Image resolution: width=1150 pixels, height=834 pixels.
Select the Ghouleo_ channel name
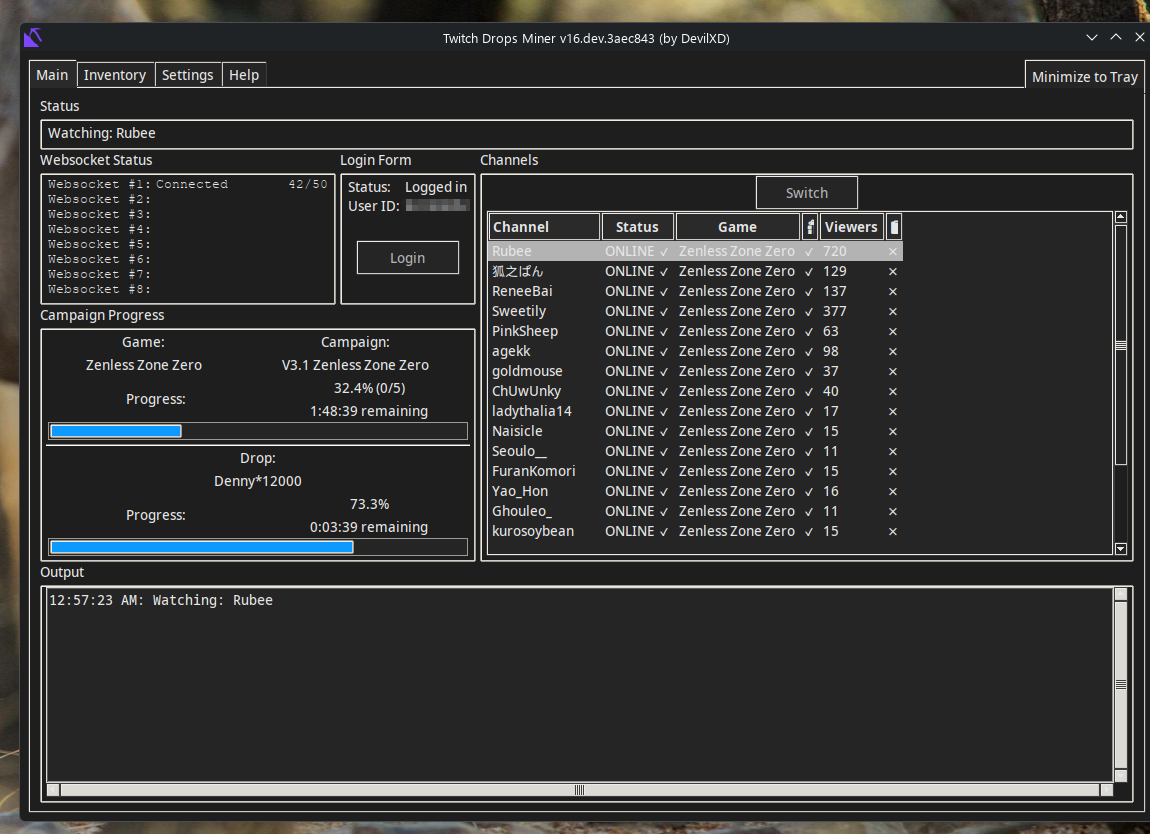(521, 511)
